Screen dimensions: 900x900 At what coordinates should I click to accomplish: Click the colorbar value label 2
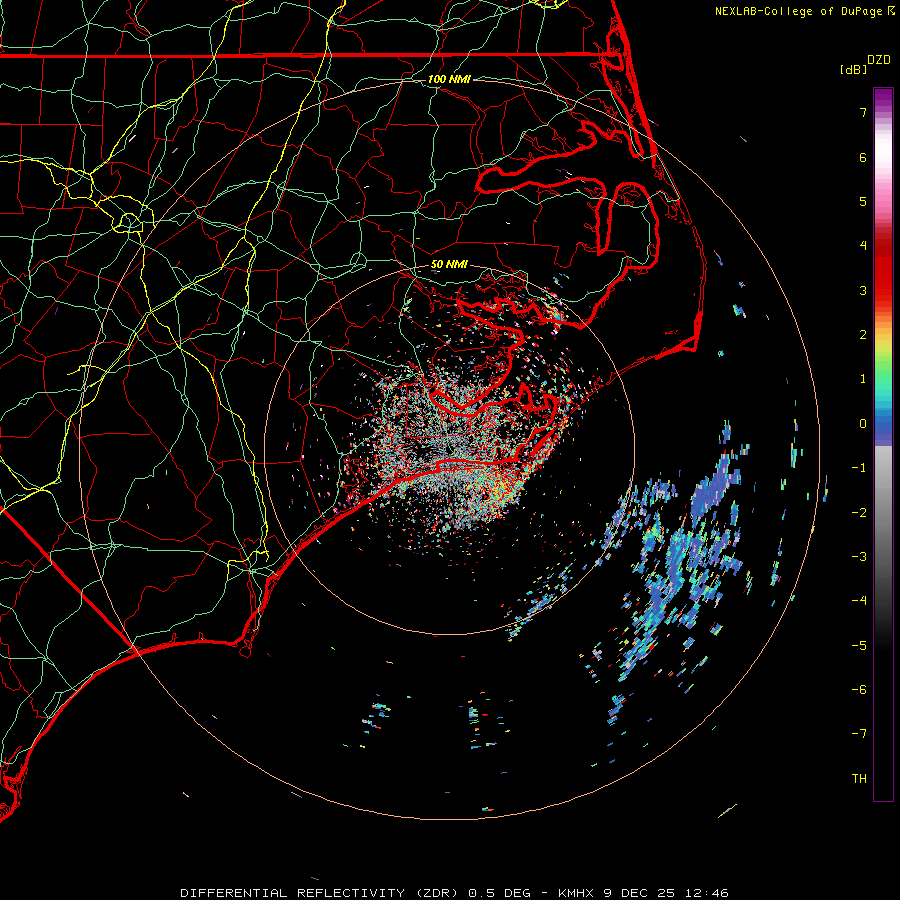[863, 335]
